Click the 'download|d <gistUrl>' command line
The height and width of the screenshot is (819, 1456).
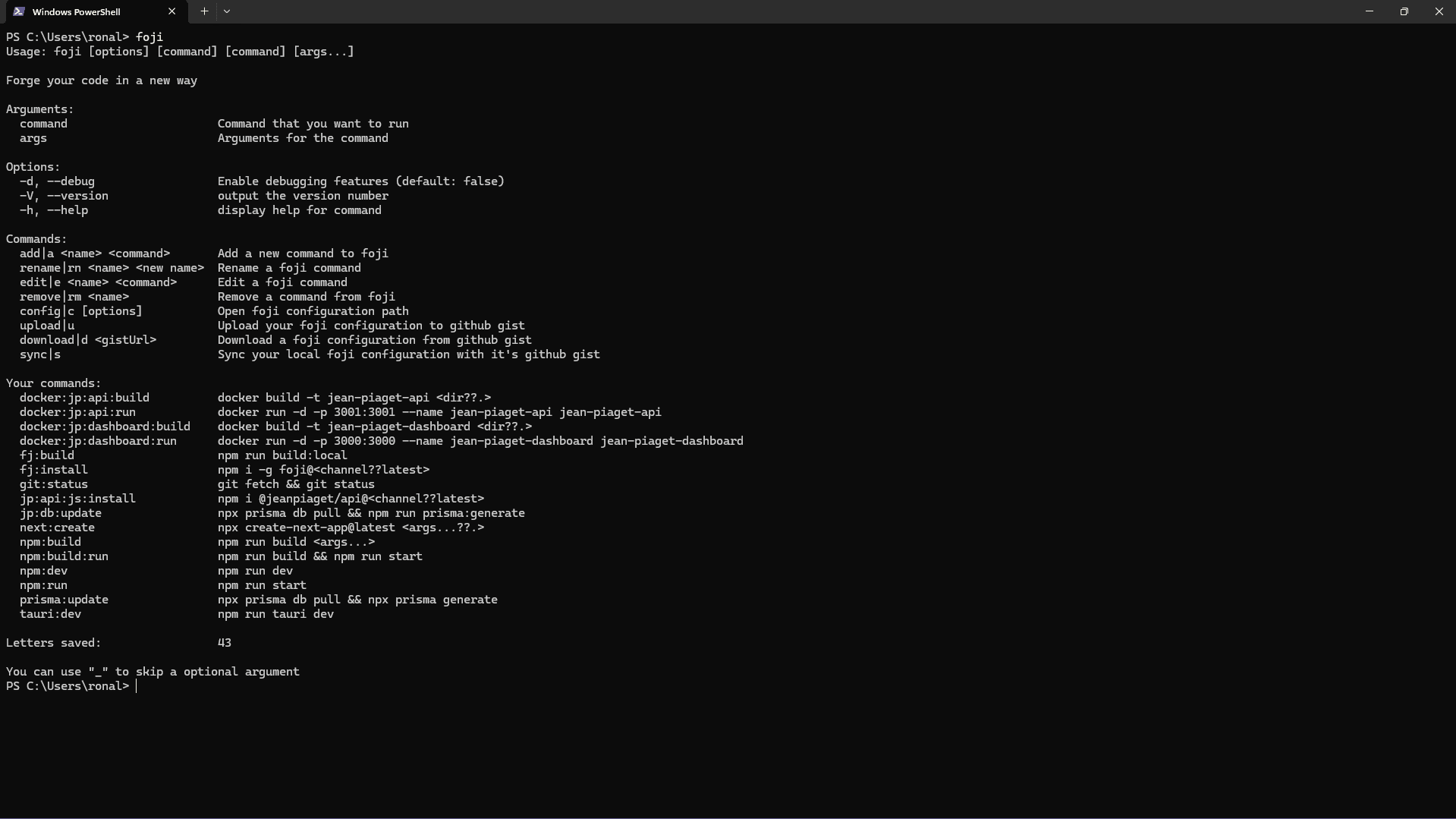pyautogui.click(x=88, y=340)
